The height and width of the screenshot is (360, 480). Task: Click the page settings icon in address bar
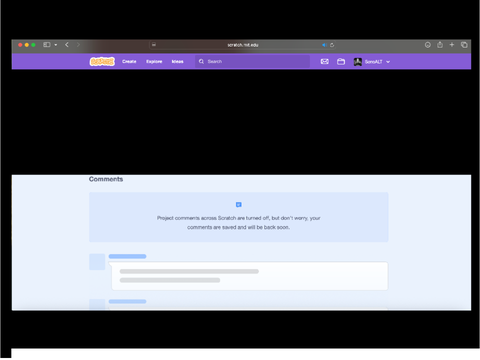point(154,45)
